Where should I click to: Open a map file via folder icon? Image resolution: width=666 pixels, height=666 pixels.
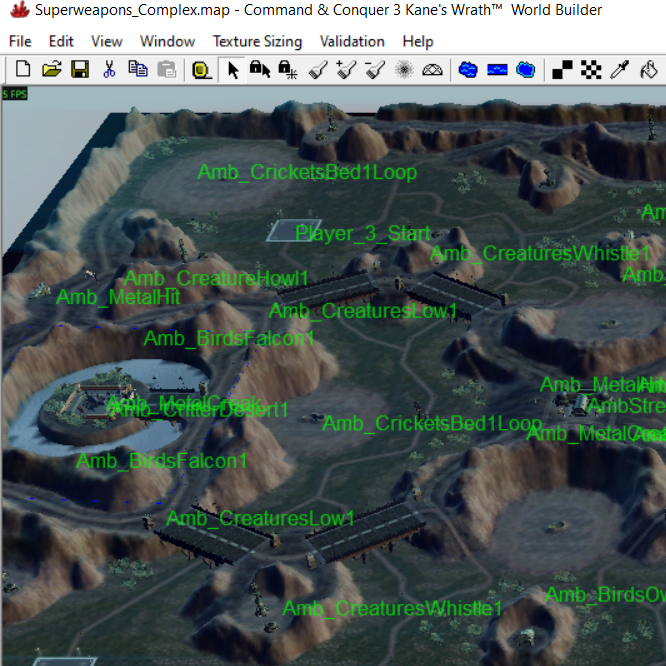pyautogui.click(x=52, y=69)
